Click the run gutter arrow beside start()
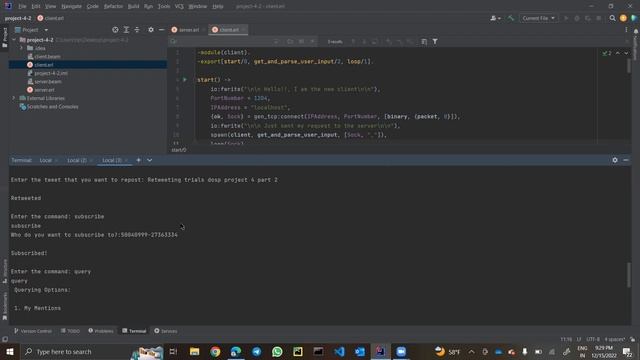 click(x=184, y=80)
